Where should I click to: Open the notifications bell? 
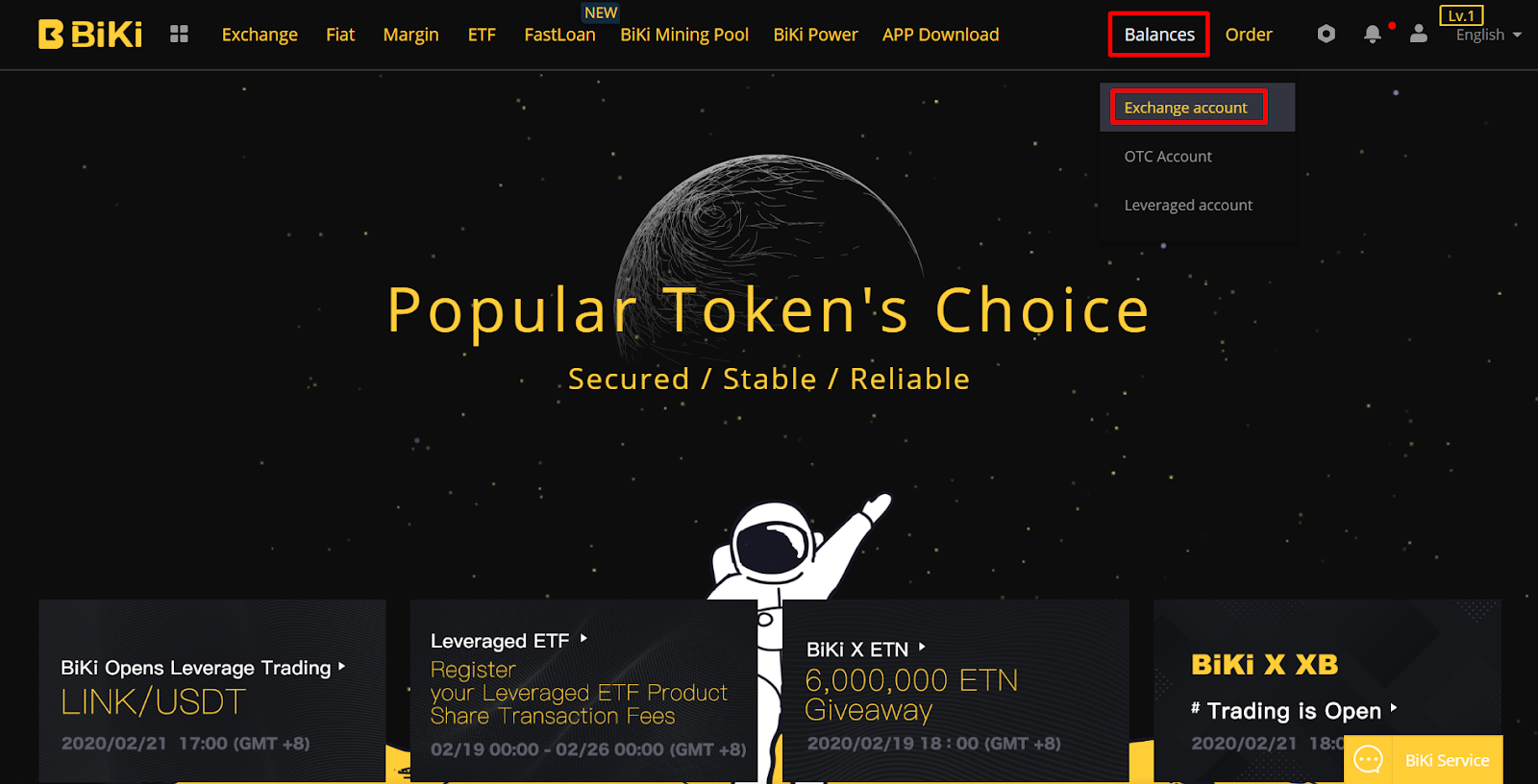coord(1373,34)
